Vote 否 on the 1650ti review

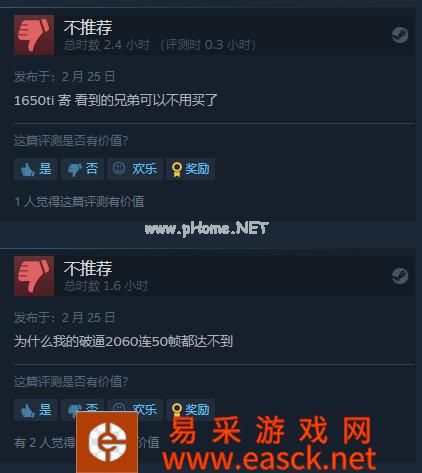point(83,169)
